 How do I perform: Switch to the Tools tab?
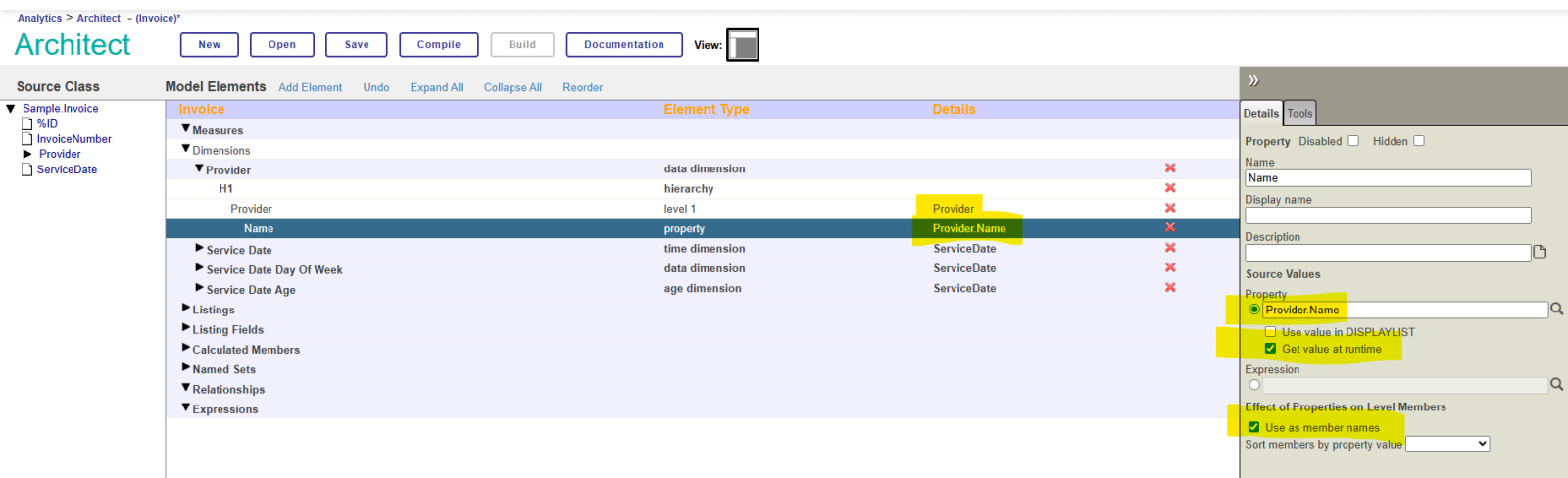[1299, 114]
